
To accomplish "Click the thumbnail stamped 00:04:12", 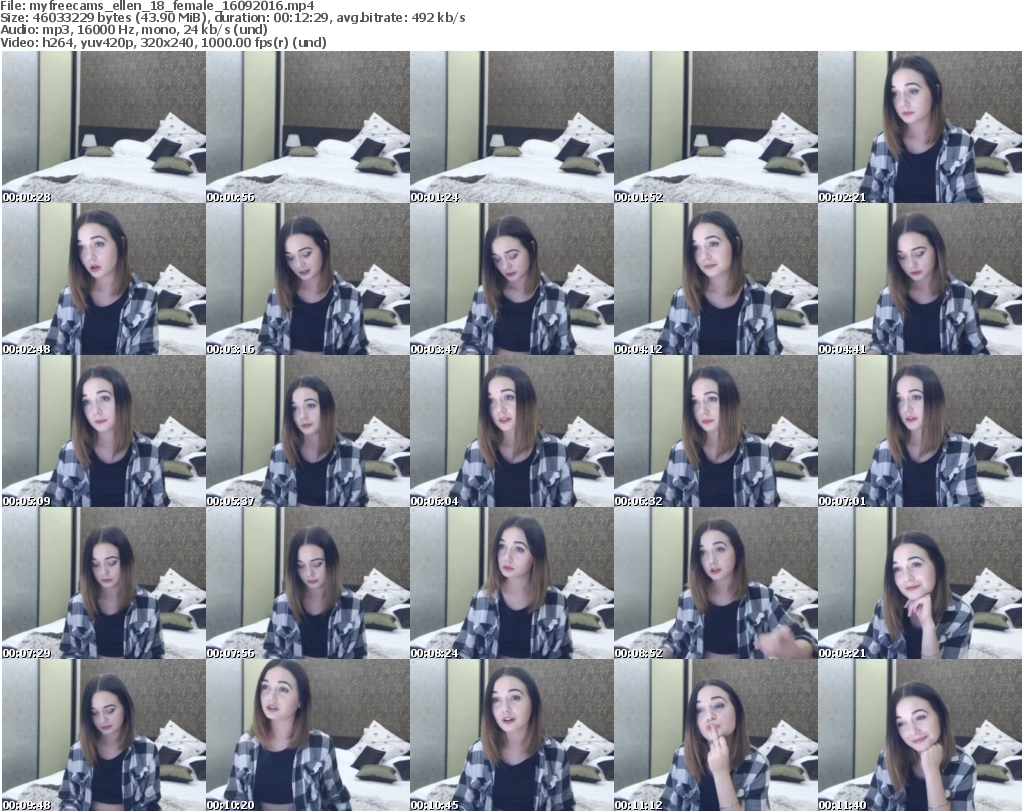I will coord(715,280).
